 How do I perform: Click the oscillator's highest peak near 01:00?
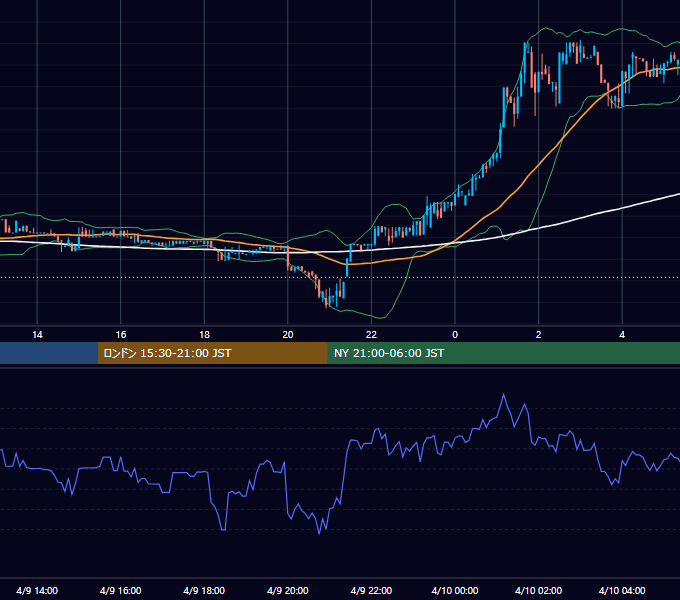pyautogui.click(x=503, y=394)
